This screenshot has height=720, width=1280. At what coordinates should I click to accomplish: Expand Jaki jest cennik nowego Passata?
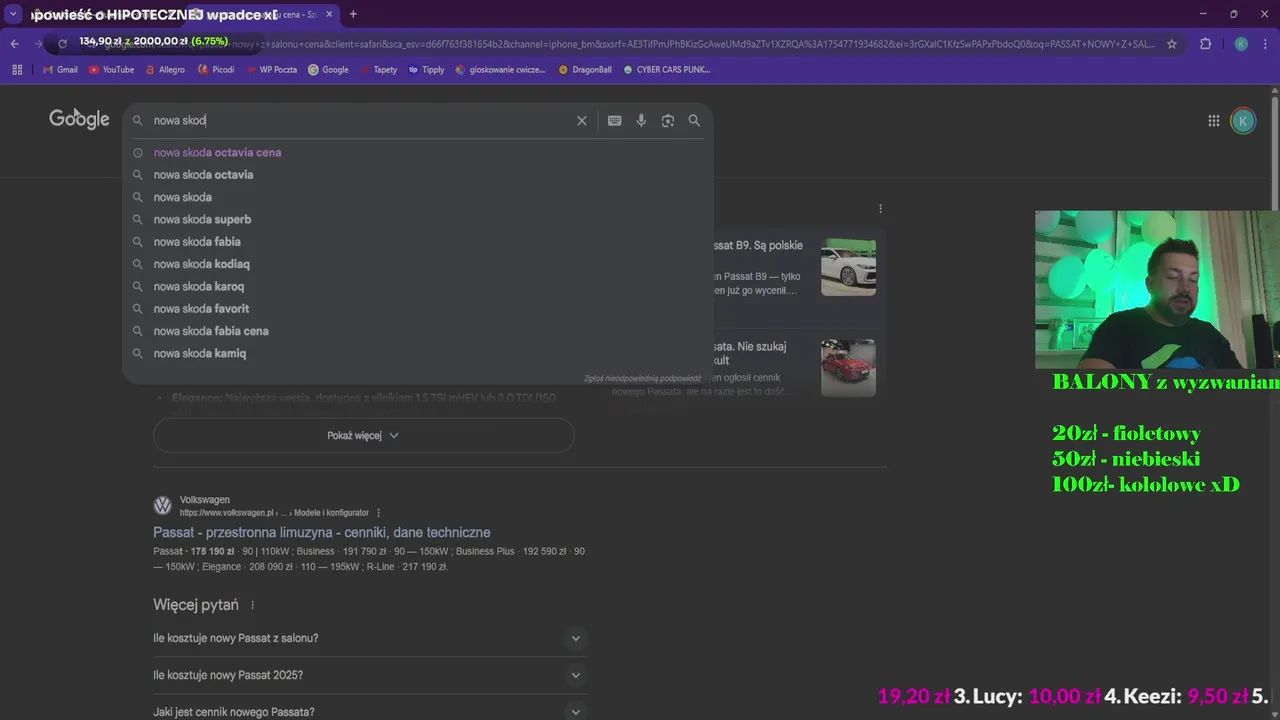point(370,711)
